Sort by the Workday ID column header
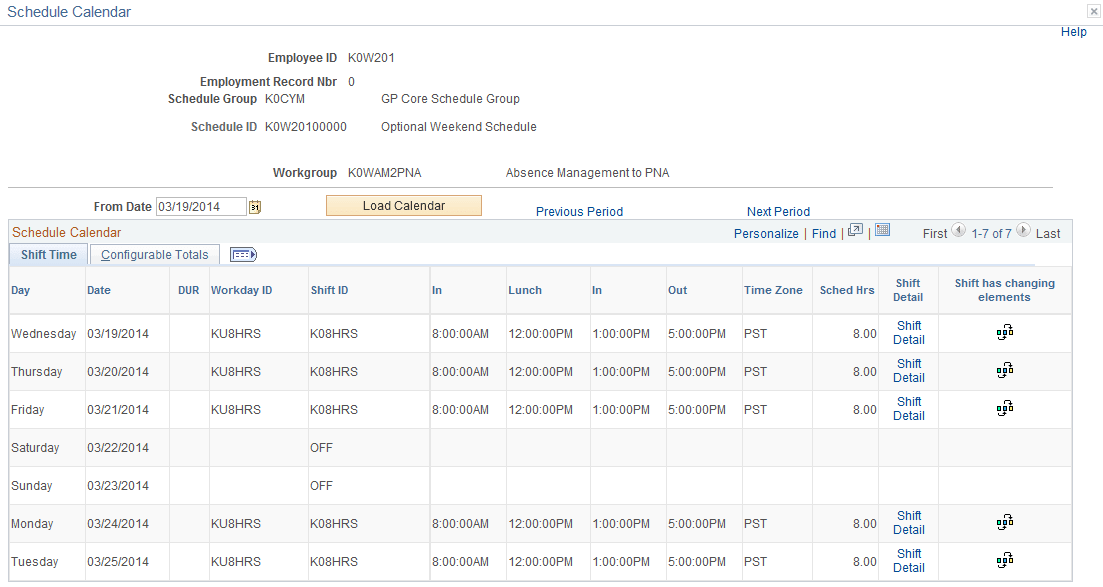 point(241,290)
